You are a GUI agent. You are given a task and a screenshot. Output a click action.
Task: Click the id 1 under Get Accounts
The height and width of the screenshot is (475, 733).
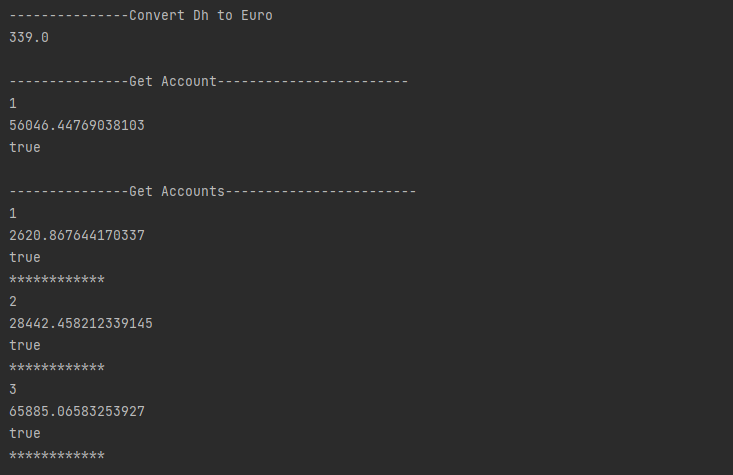[13, 213]
